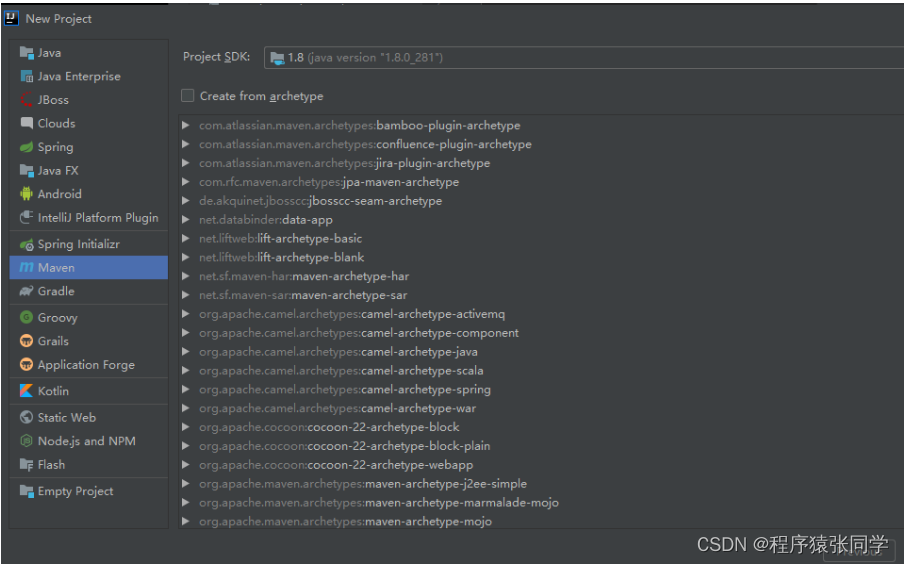Expand lift-archetype-basic entry
The width and height of the screenshot is (904, 564).
pyautogui.click(x=186, y=238)
